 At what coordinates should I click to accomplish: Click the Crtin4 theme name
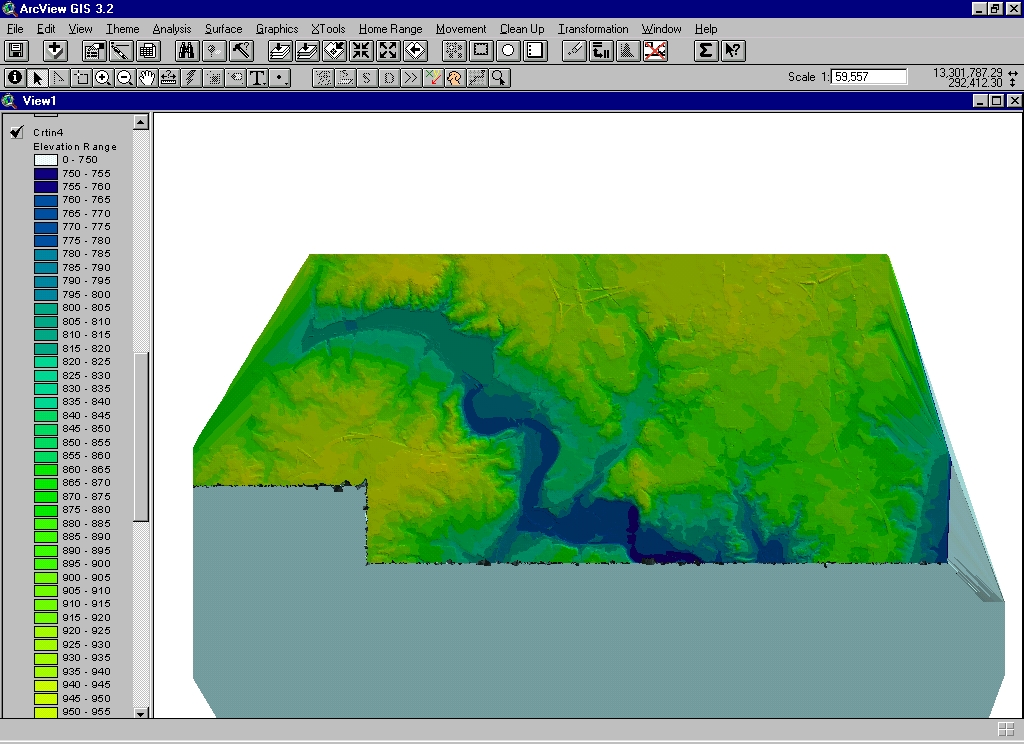pyautogui.click(x=48, y=133)
